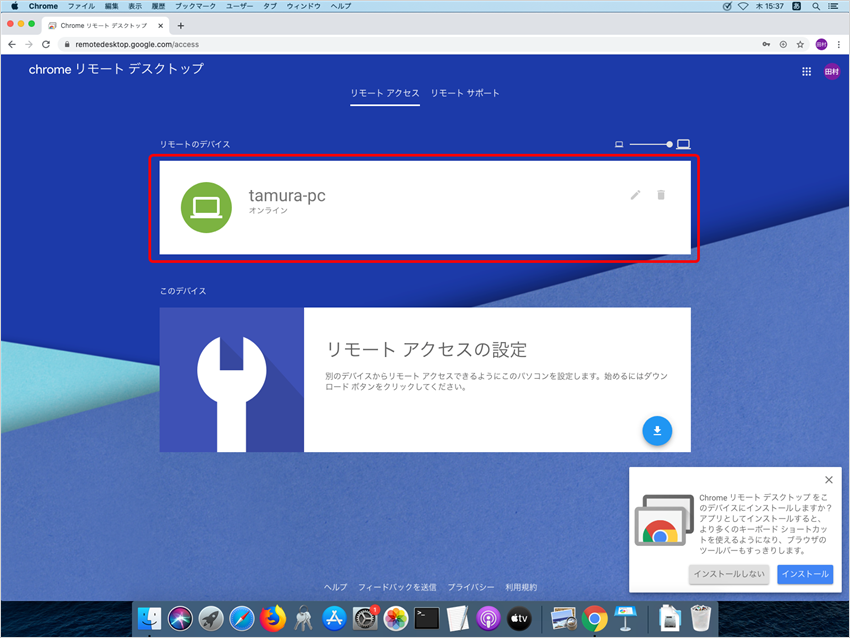The width and height of the screenshot is (850, 638).
Task: Open the Google apps grid
Action: [807, 72]
